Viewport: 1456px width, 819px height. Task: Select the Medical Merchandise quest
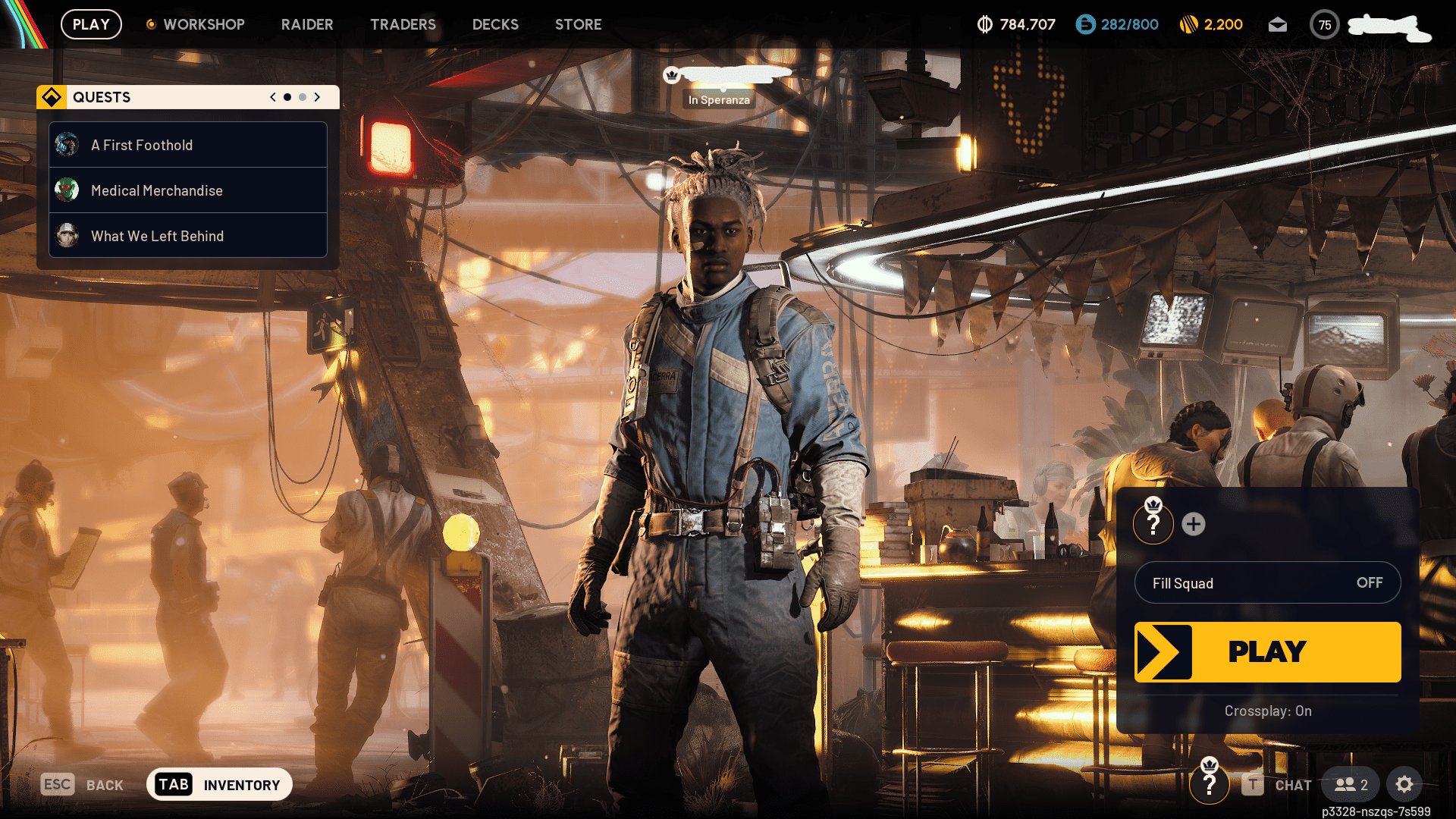coord(156,190)
